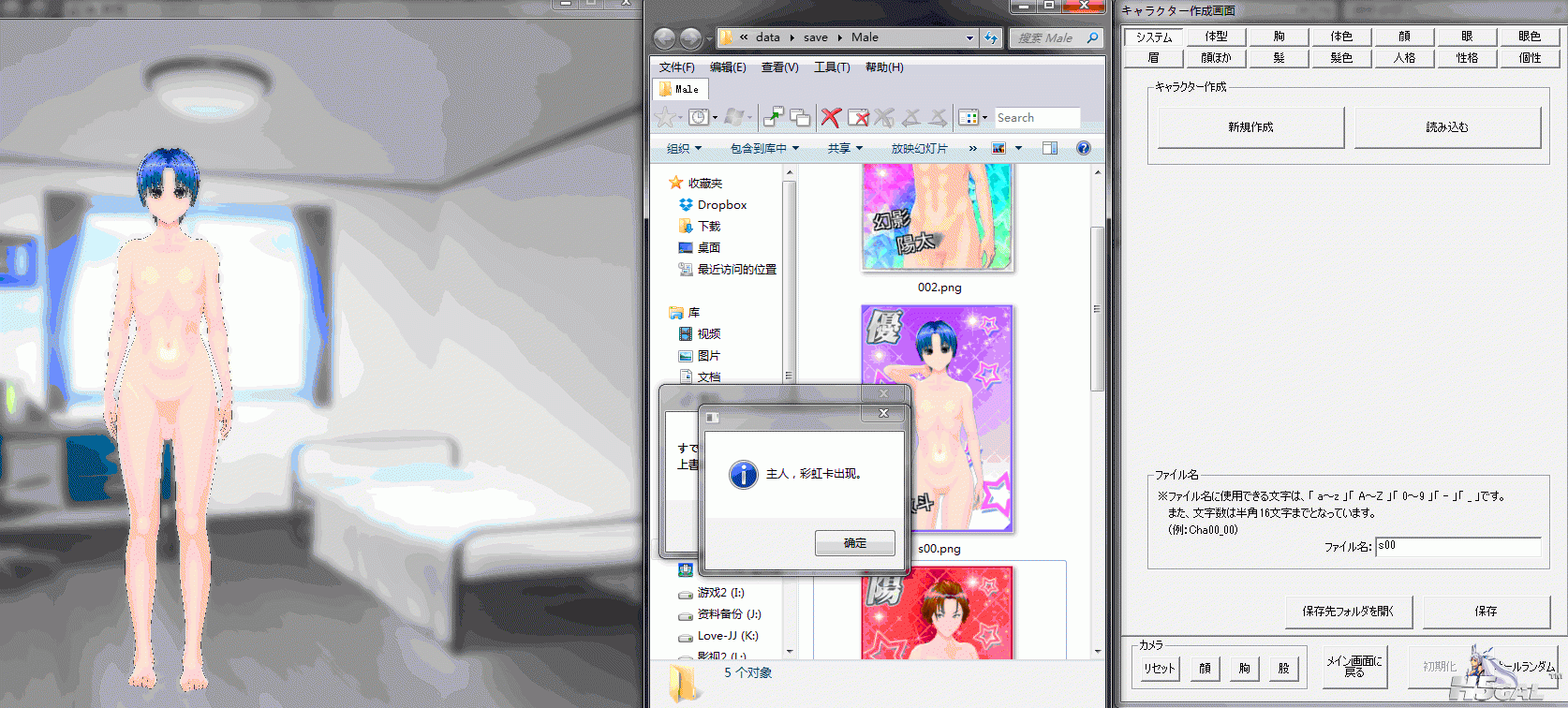Click the star favorites toolbar icon
1568x708 pixels.
(665, 117)
